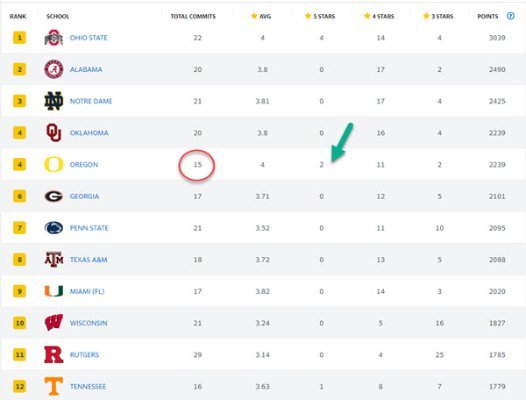Open the Tennessee school link
Image resolution: width=526 pixels, height=400 pixels.
pos(88,386)
